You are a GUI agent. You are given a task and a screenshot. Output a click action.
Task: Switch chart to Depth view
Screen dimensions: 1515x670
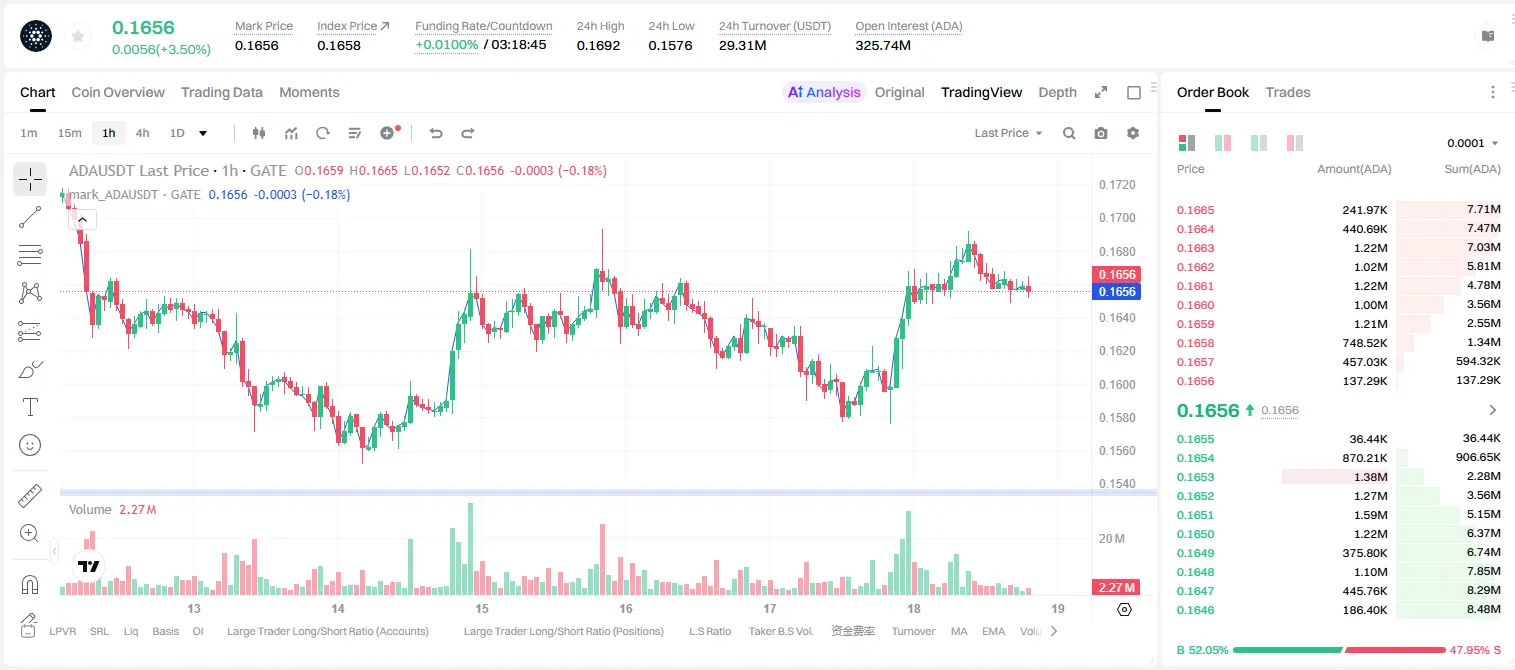1057,92
